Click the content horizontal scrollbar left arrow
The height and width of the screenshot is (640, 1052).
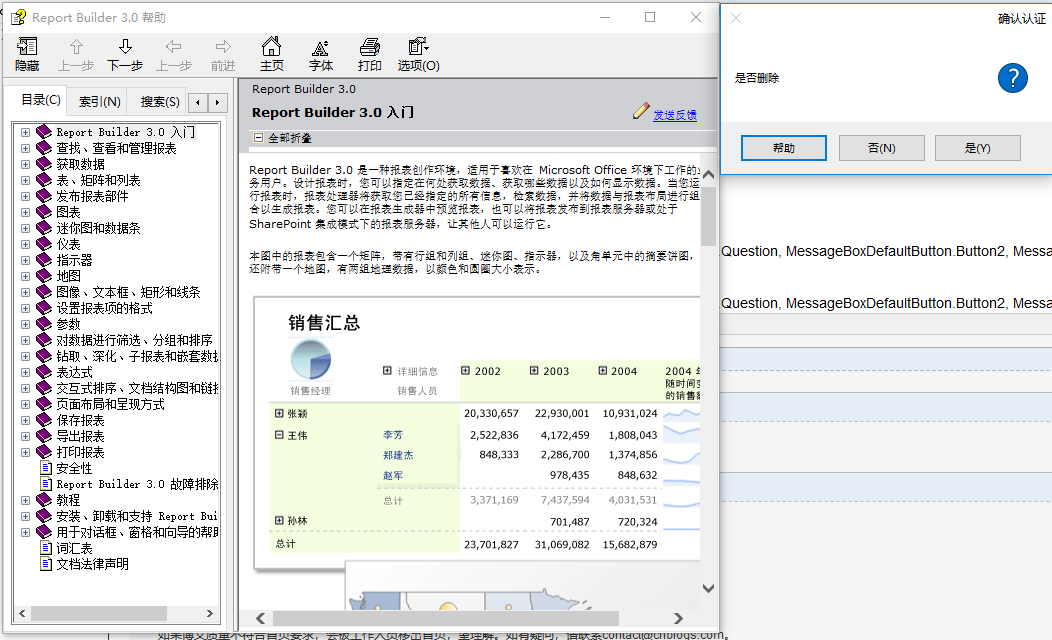[261, 618]
